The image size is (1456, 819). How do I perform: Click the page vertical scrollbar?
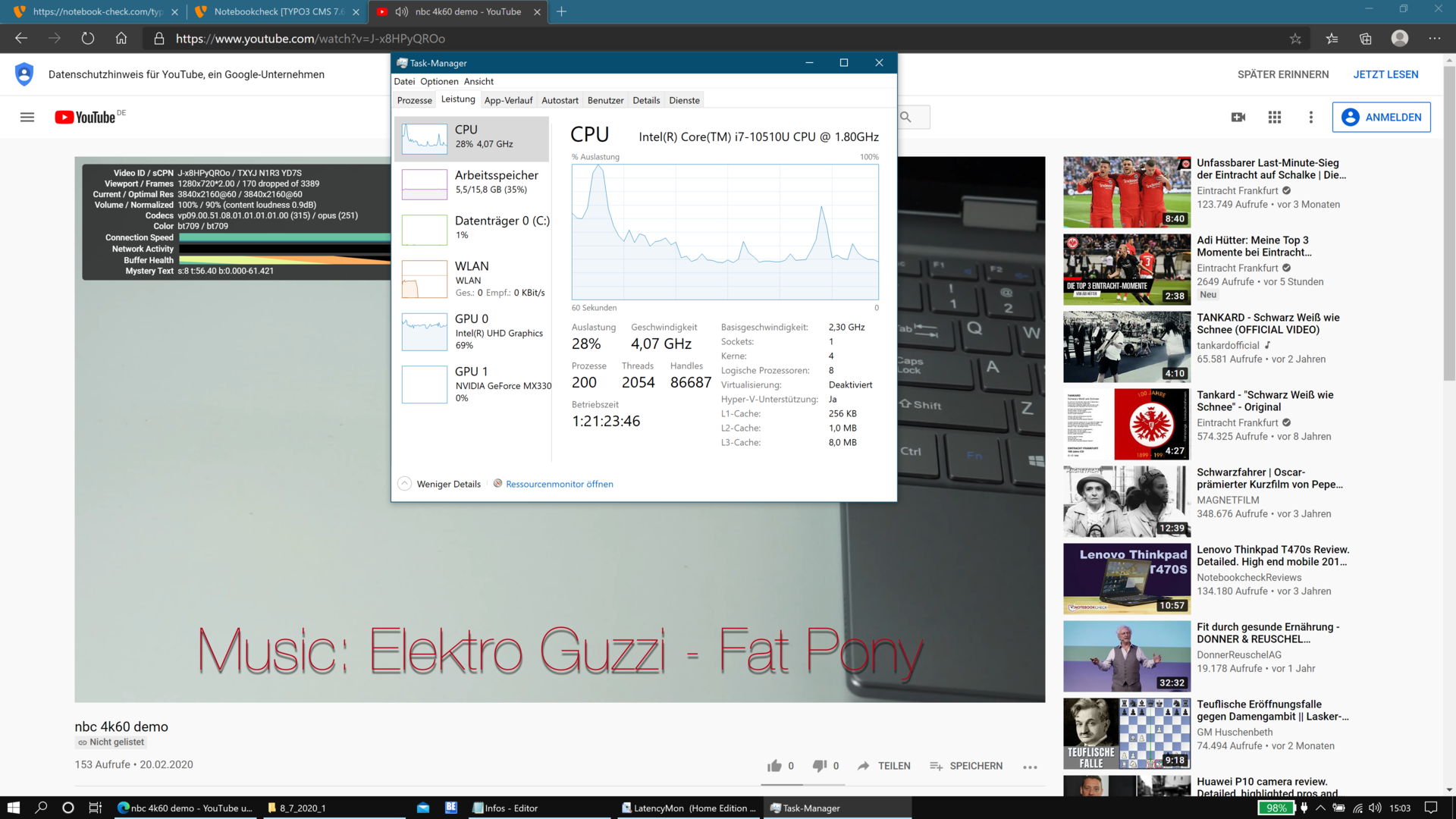pyautogui.click(x=1449, y=224)
